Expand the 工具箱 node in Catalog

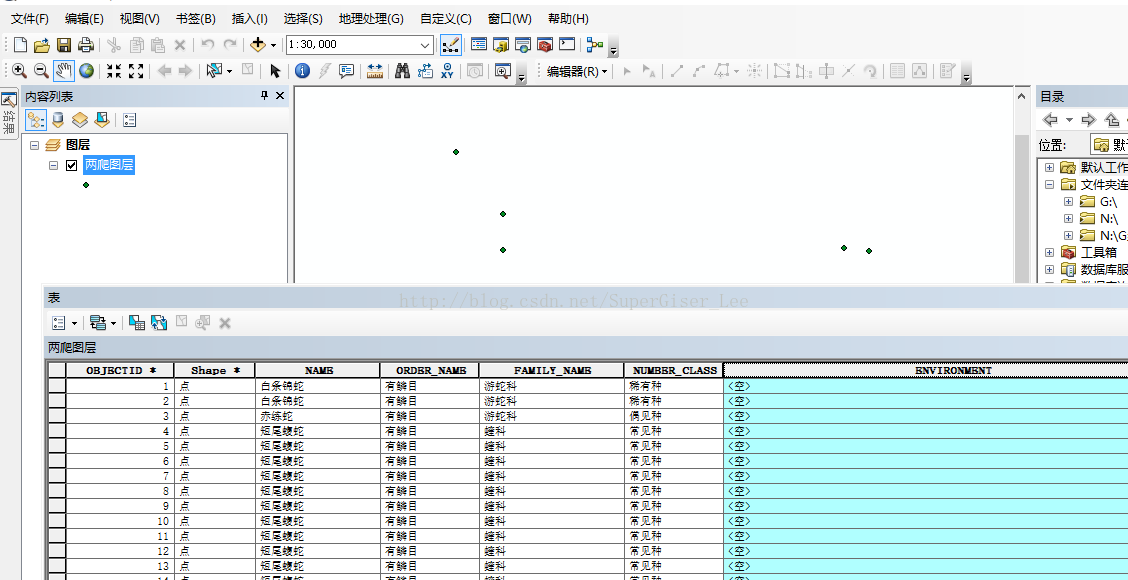[x=1050, y=253]
